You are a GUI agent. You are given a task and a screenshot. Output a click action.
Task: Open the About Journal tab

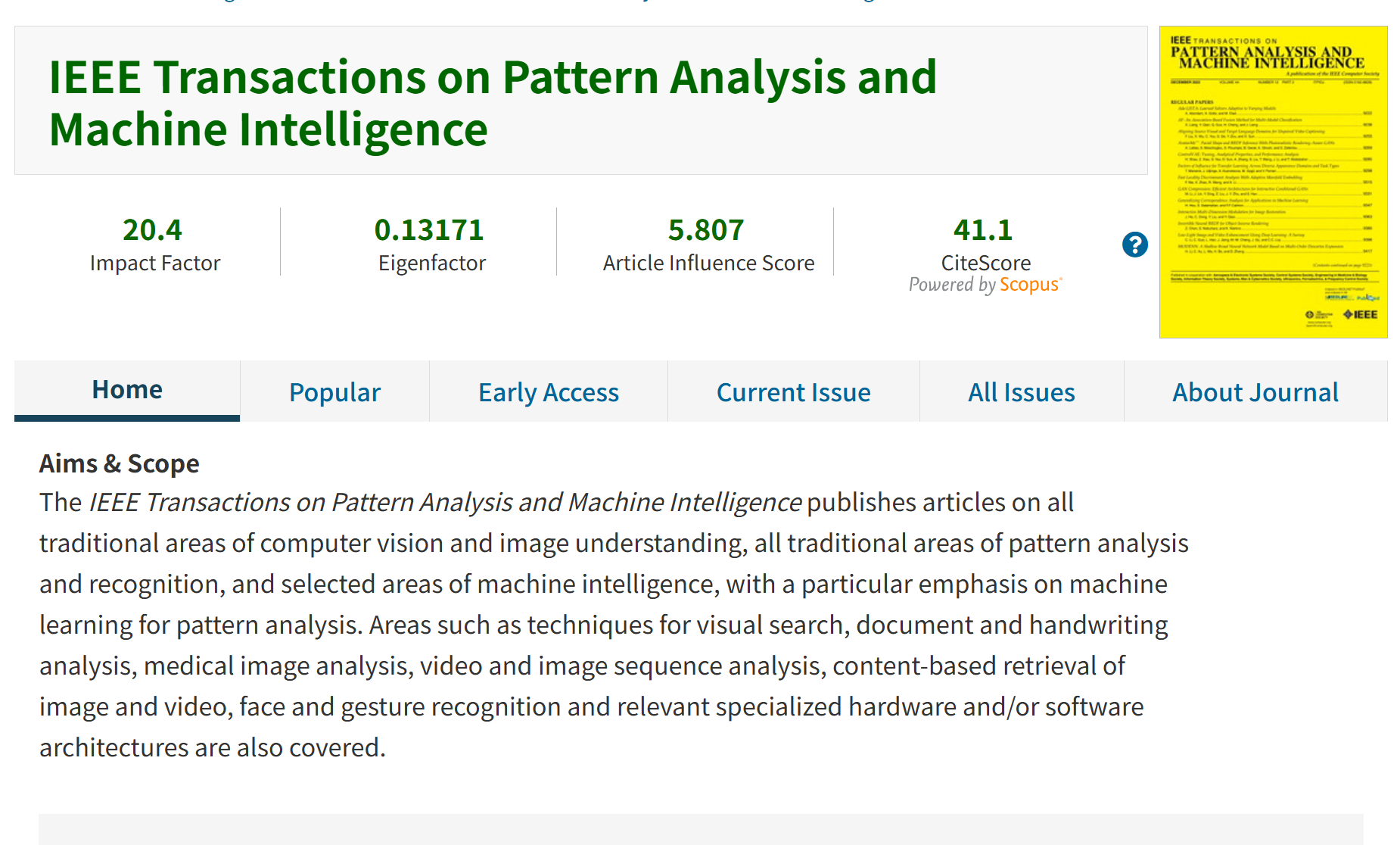tap(1255, 391)
